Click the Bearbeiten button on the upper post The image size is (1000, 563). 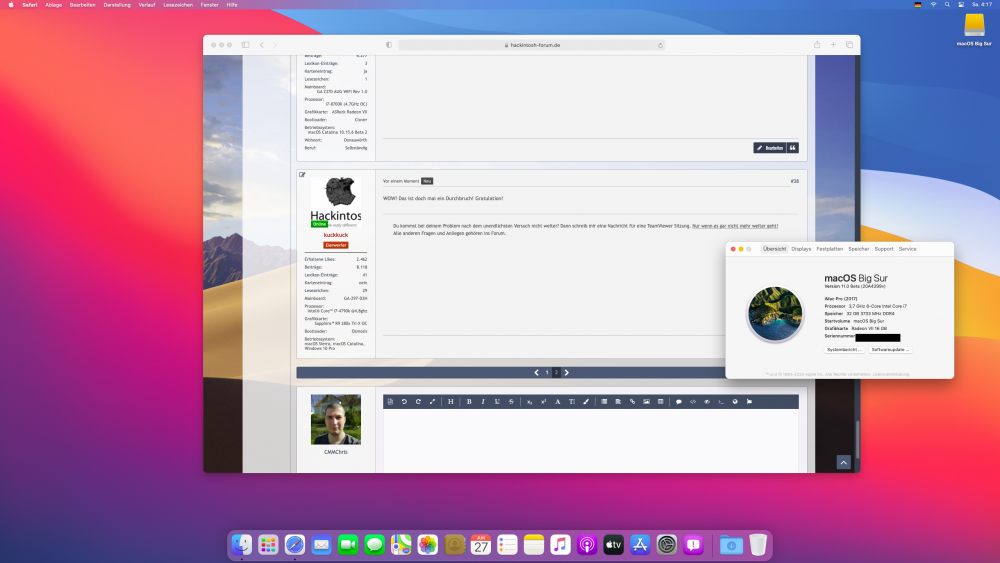click(770, 148)
